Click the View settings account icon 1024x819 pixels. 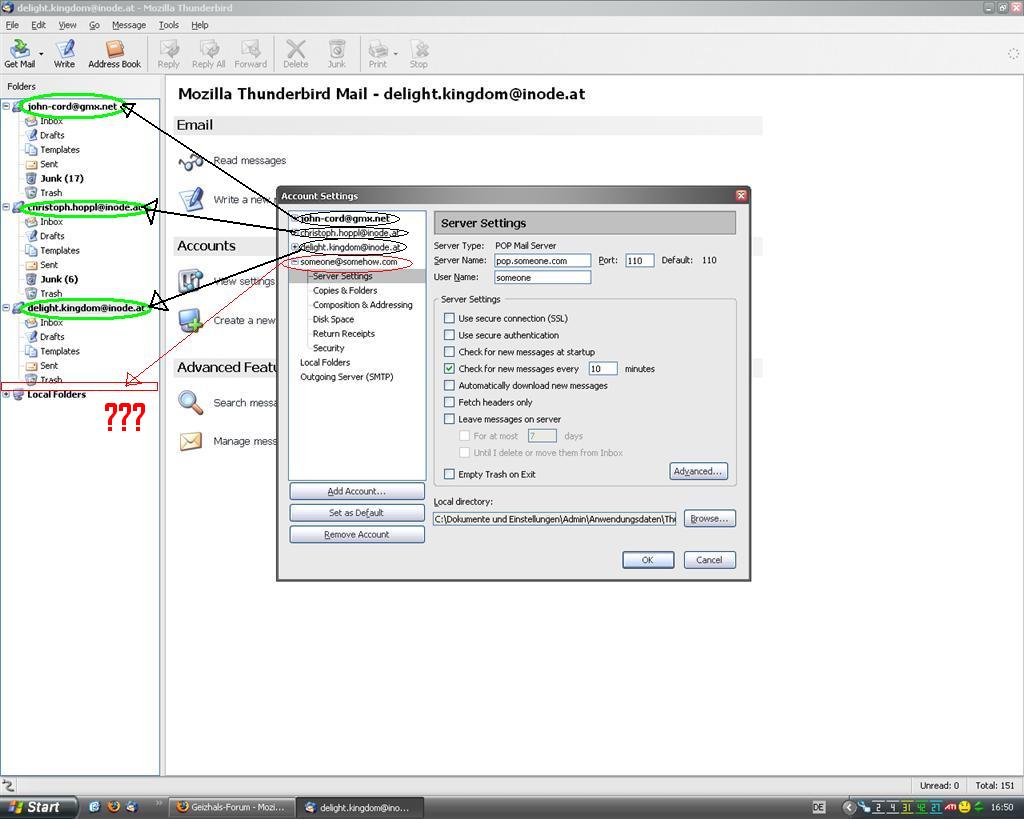(x=191, y=281)
